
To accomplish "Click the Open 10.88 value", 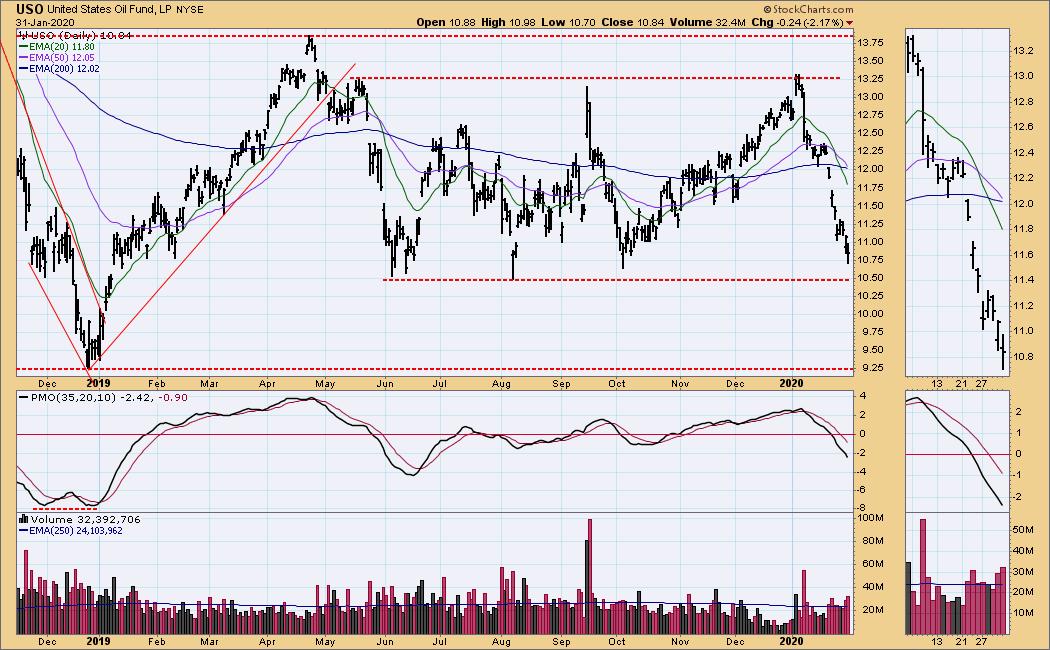I will [x=445, y=22].
